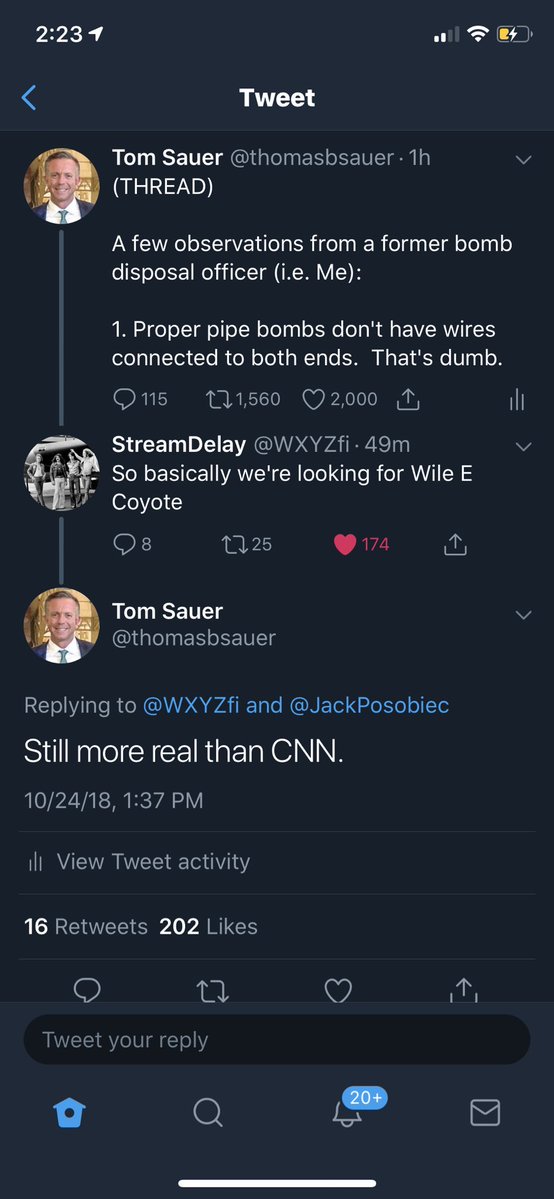The width and height of the screenshot is (554, 1199).
Task: Tap the reply bubble under the main tweet
Action: coord(87,990)
